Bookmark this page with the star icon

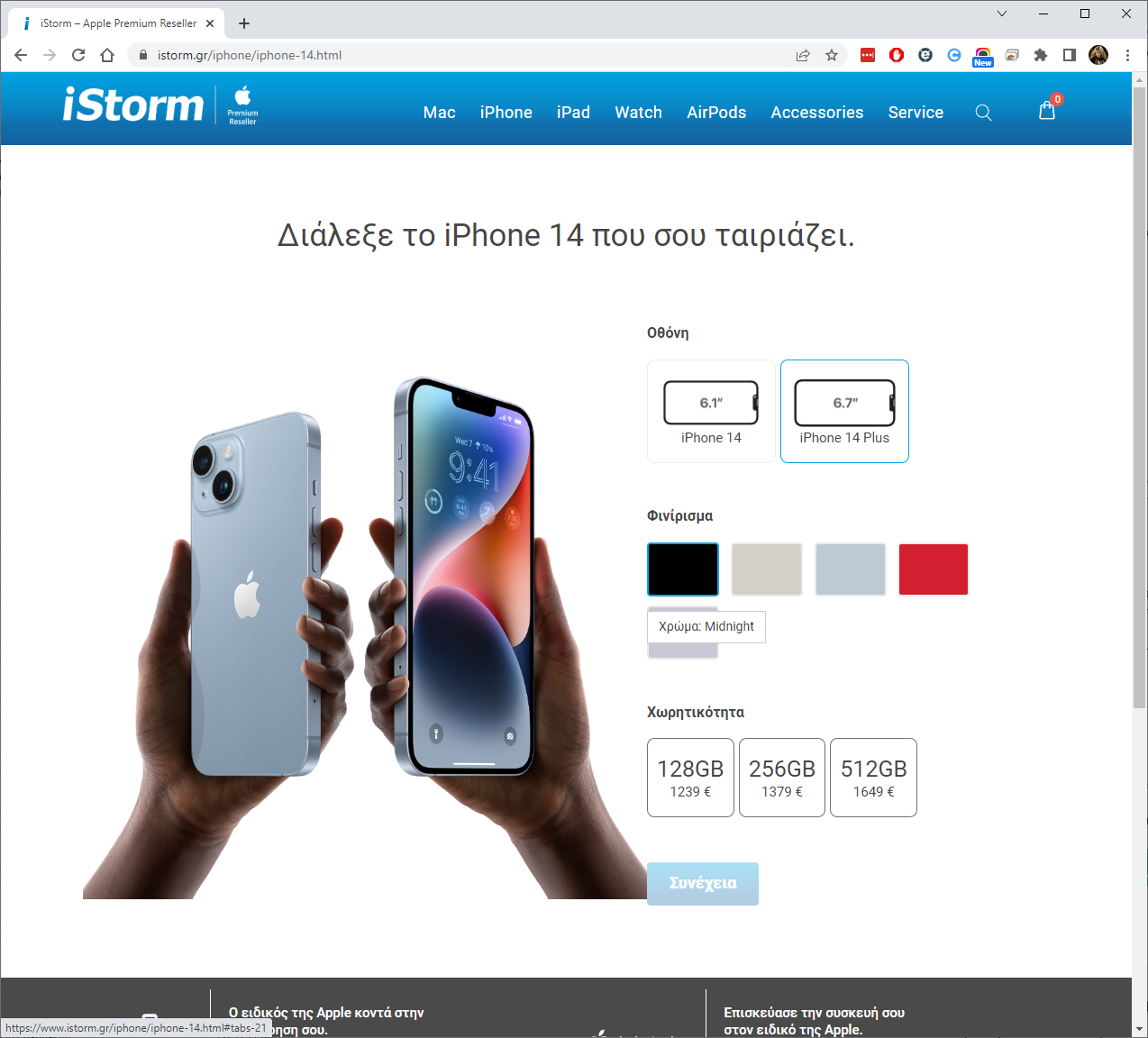point(832,55)
